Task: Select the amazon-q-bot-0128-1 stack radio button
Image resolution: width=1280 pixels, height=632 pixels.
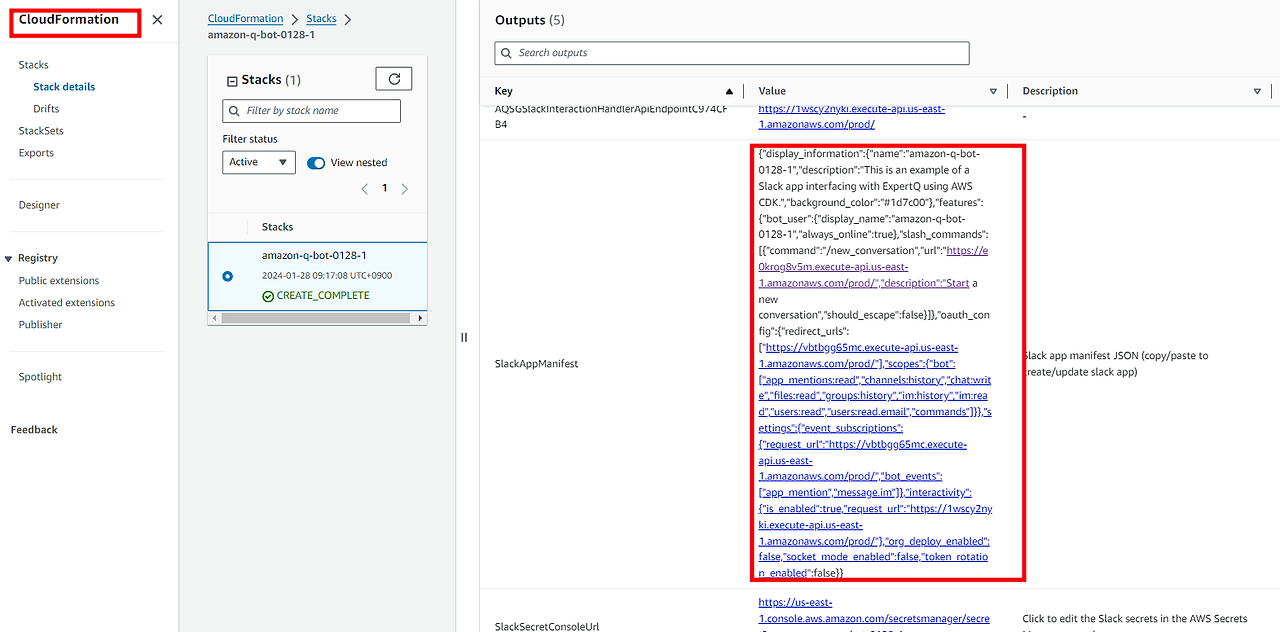Action: [x=228, y=276]
